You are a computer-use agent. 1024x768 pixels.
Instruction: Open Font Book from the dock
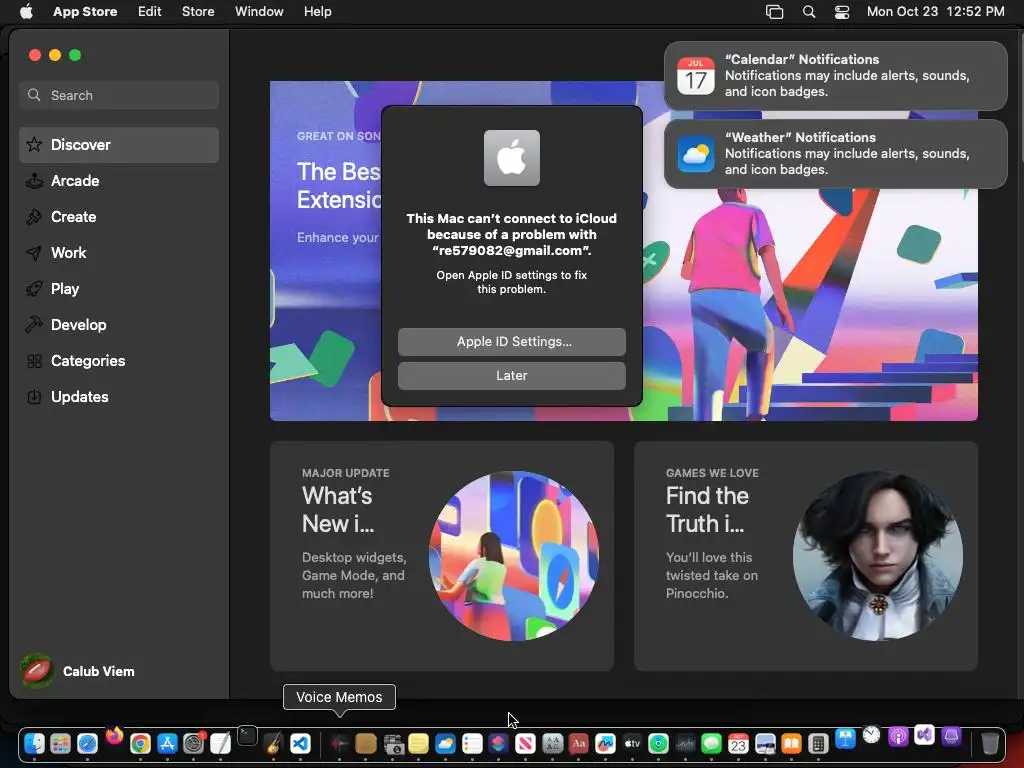tap(552, 743)
